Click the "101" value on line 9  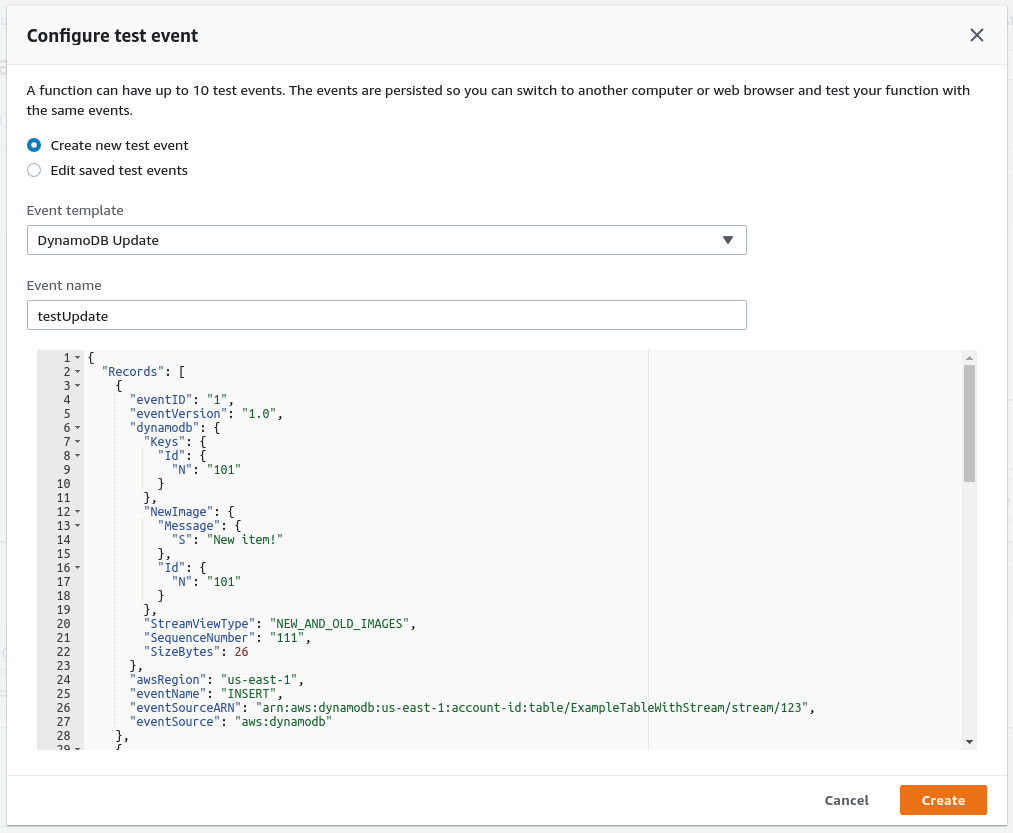coord(224,470)
